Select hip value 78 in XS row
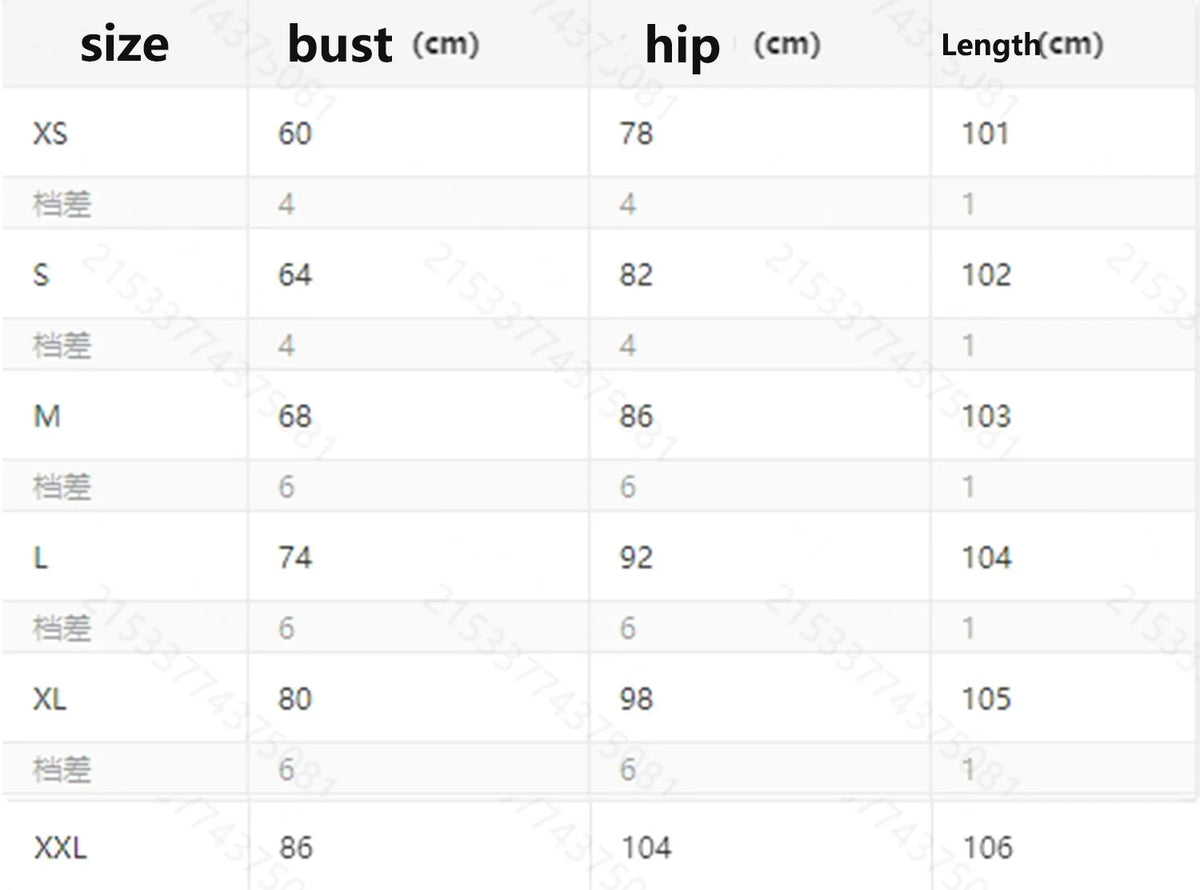 [x=636, y=133]
